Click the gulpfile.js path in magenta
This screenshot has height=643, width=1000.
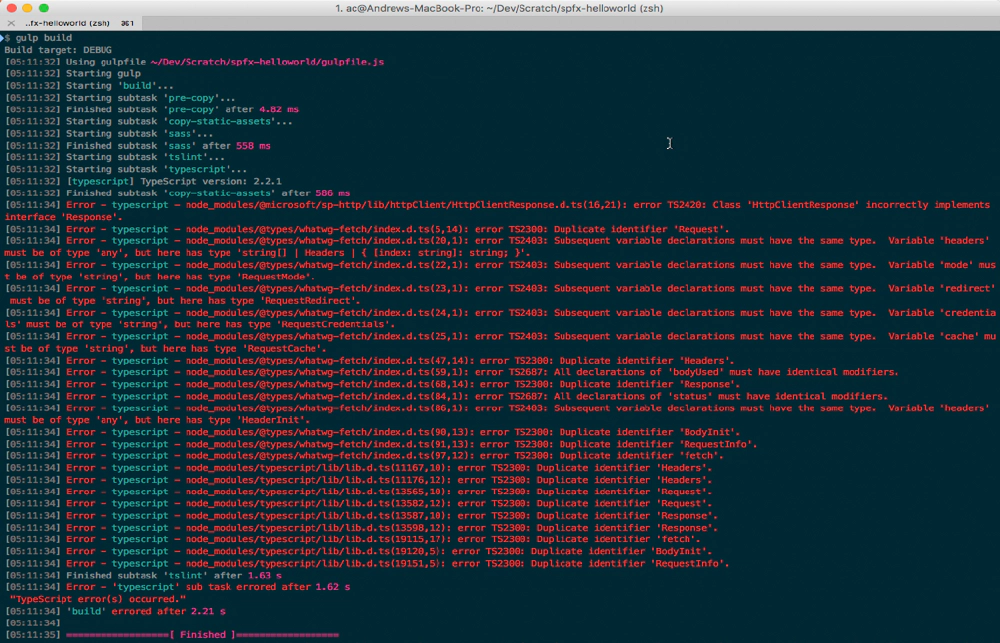click(267, 62)
